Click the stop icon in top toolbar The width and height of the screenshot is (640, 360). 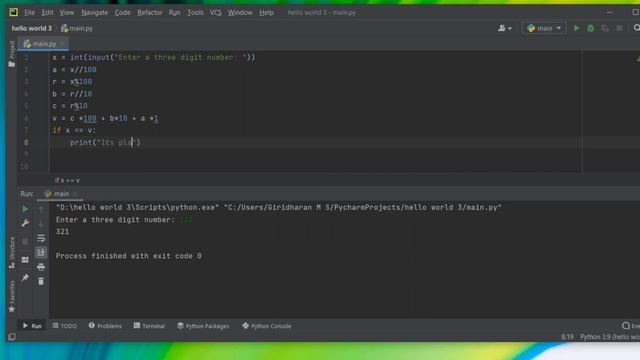619,28
